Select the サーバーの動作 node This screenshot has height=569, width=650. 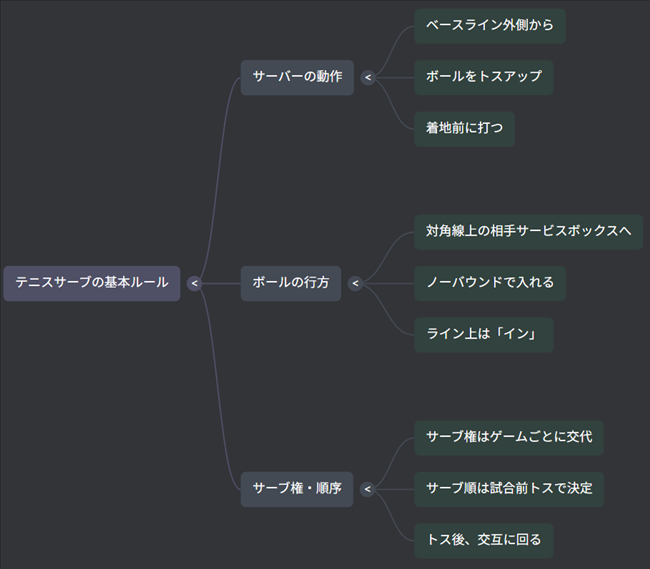297,77
